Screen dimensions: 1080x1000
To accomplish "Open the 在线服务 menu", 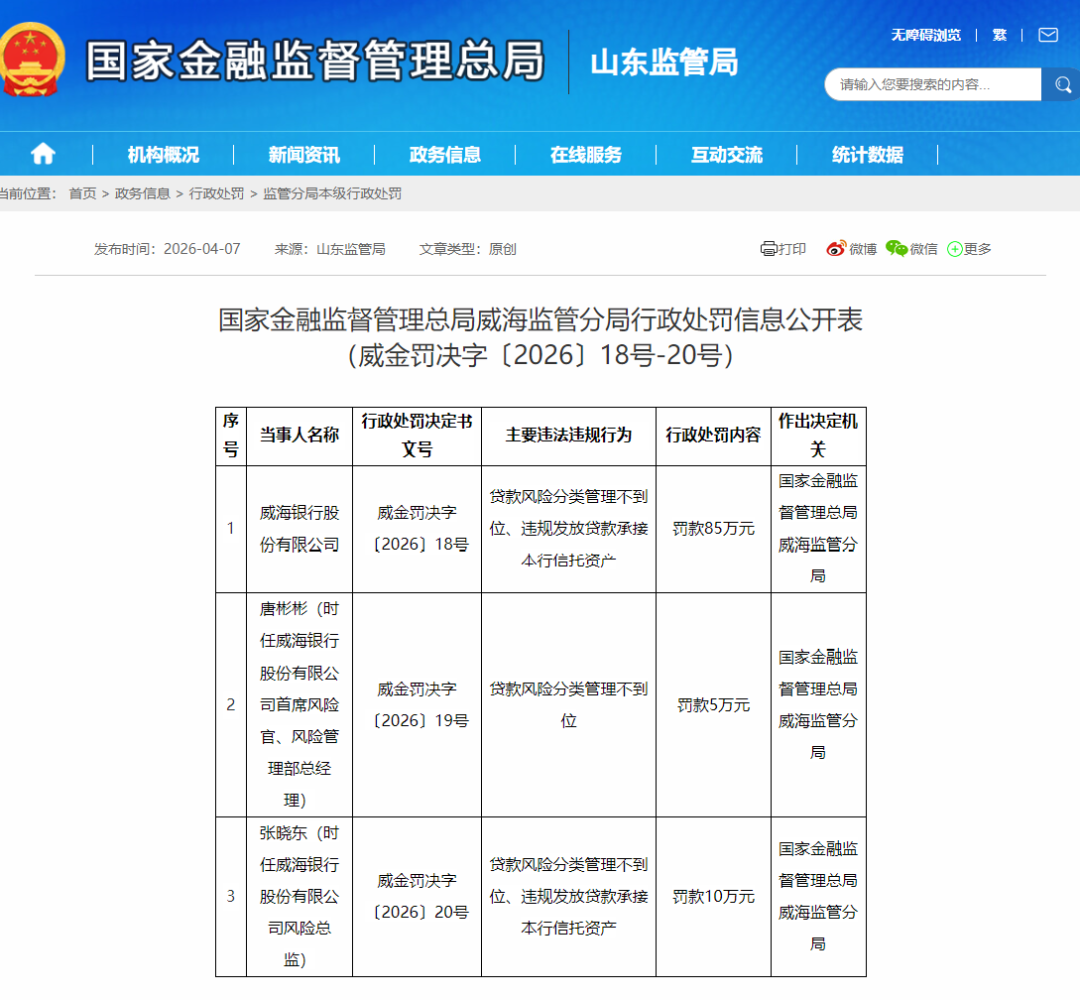I will (x=585, y=154).
